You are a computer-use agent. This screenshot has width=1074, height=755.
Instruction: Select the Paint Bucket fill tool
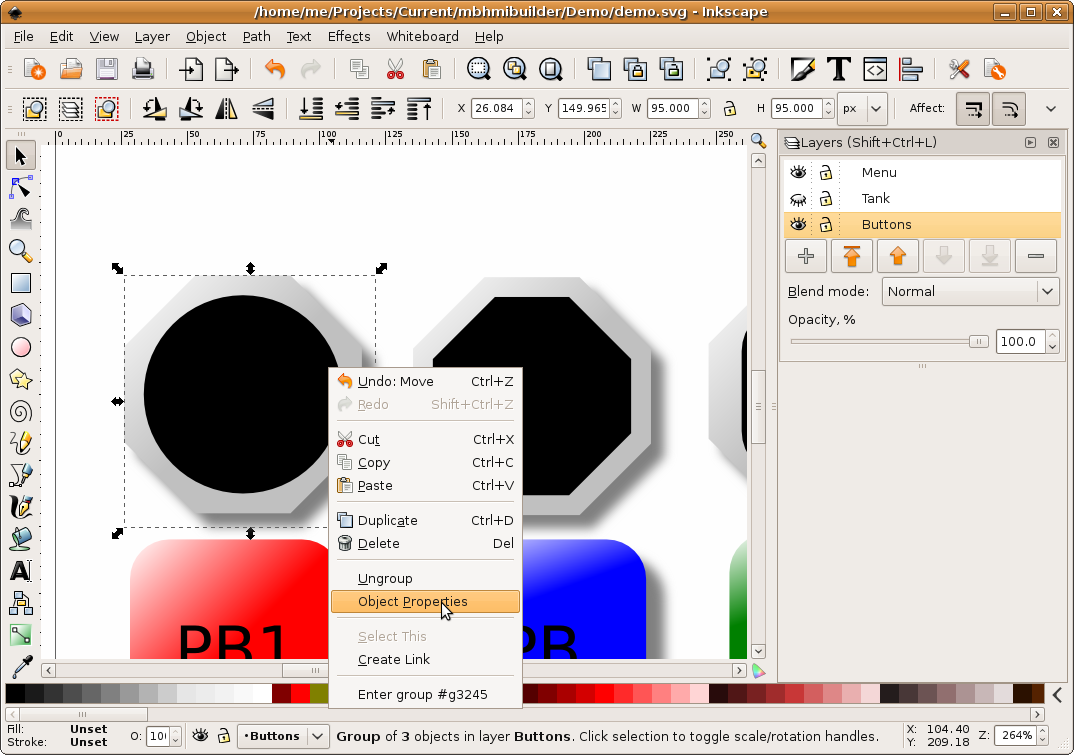point(21,539)
